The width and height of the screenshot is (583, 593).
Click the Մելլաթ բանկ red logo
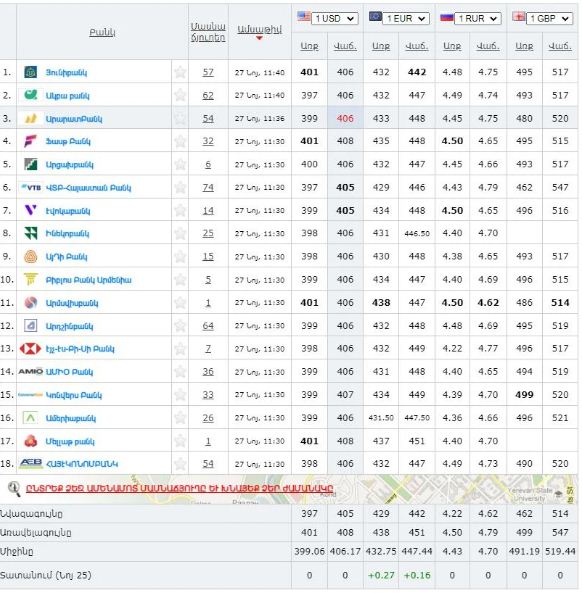click(31, 441)
